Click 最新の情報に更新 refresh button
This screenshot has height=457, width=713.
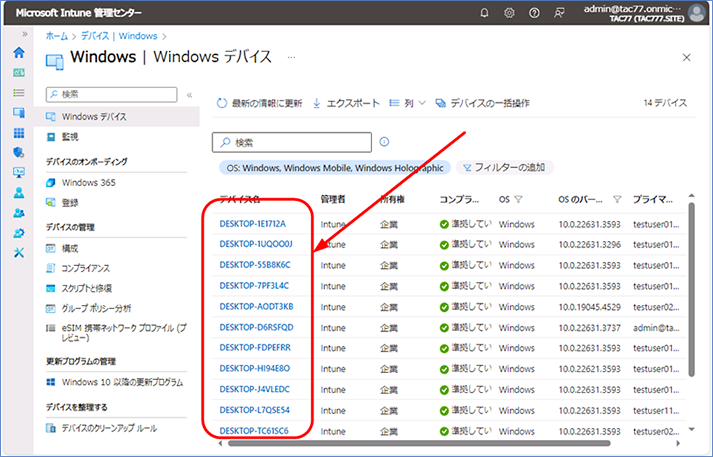coord(259,103)
